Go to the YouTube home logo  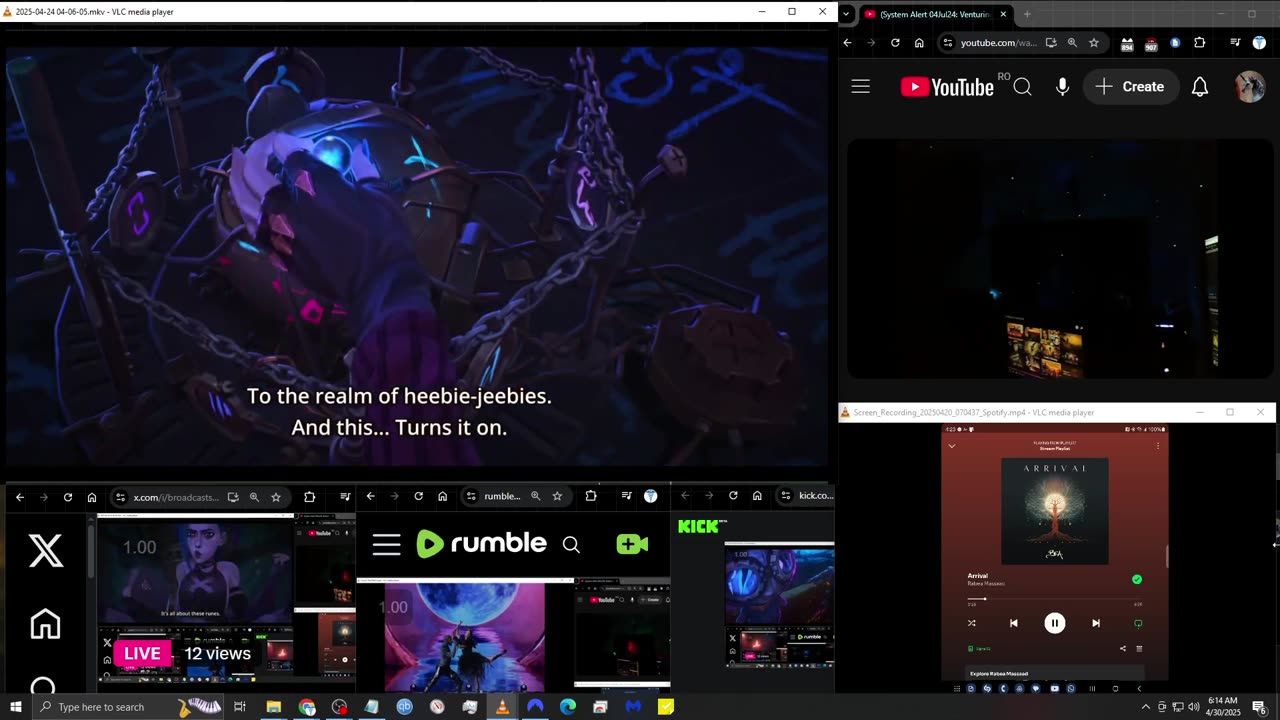tap(947, 87)
